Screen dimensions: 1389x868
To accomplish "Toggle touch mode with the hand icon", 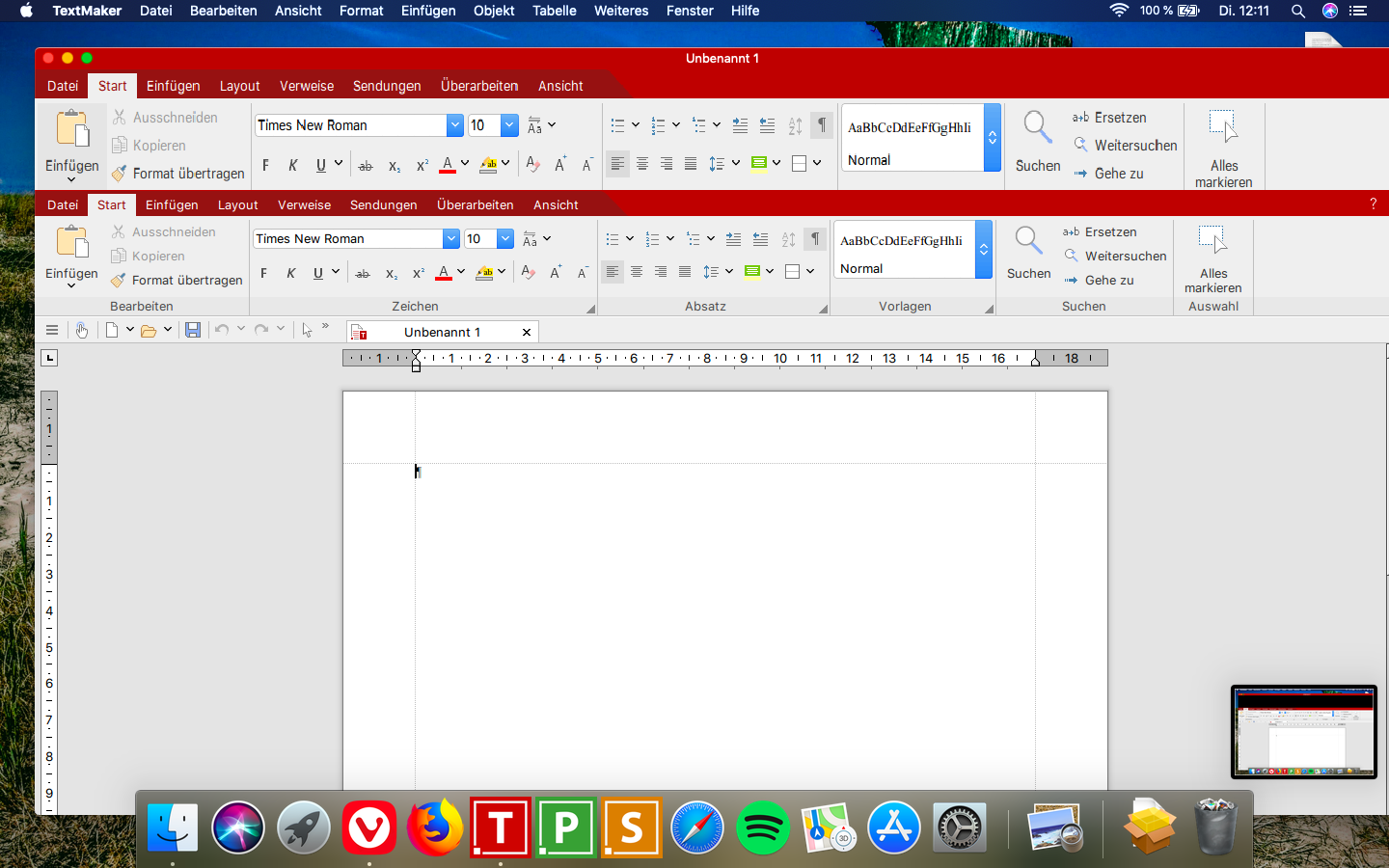I will (x=82, y=330).
